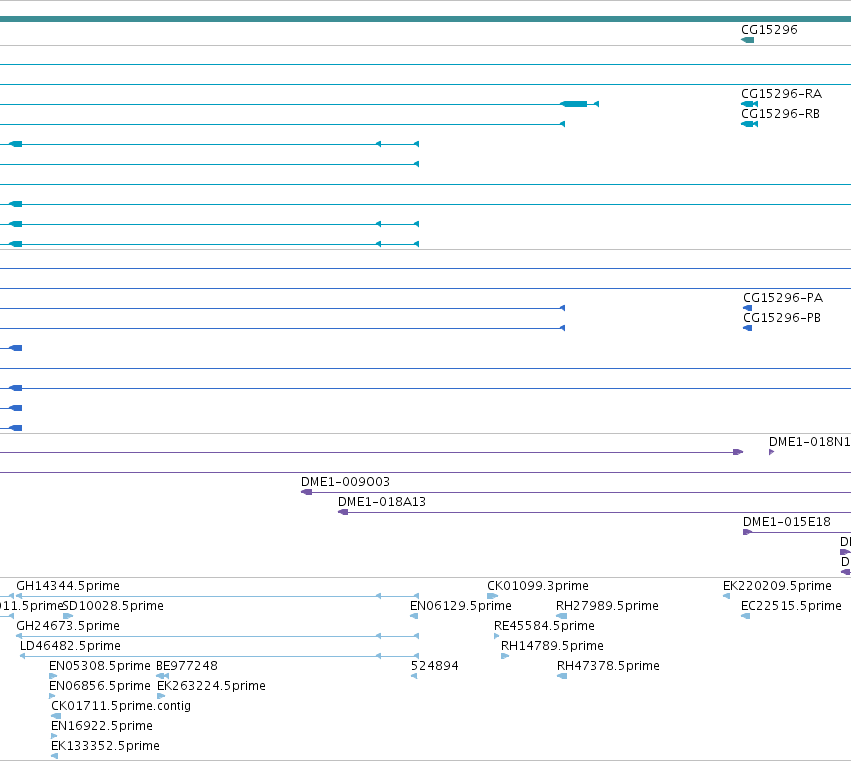851x761 pixels.
Task: Select the EC22515.5prime EST label
Action: [791, 606]
